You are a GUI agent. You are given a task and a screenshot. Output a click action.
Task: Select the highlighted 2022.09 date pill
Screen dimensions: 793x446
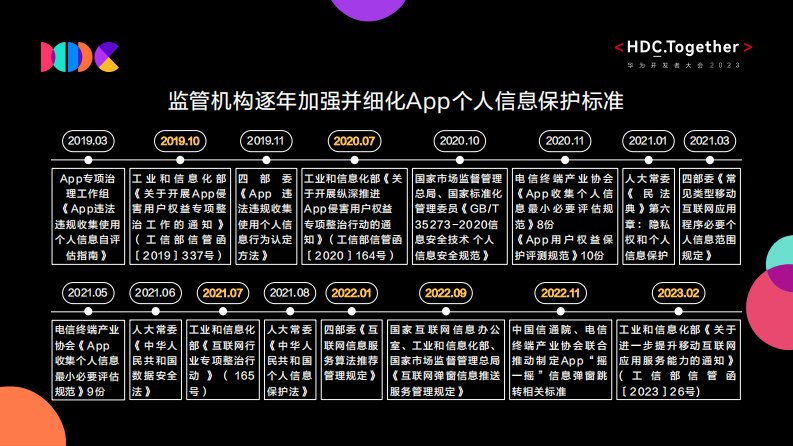[445, 293]
